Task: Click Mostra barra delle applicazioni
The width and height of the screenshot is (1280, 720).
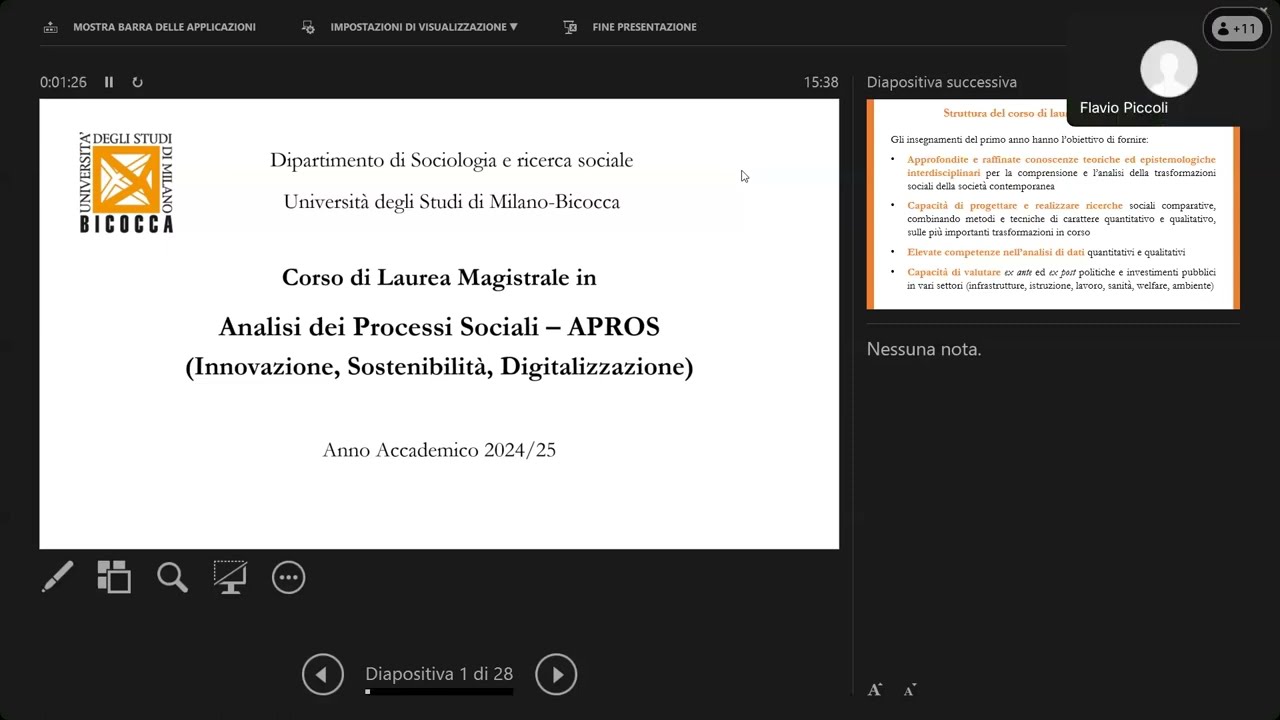Action: click(164, 27)
